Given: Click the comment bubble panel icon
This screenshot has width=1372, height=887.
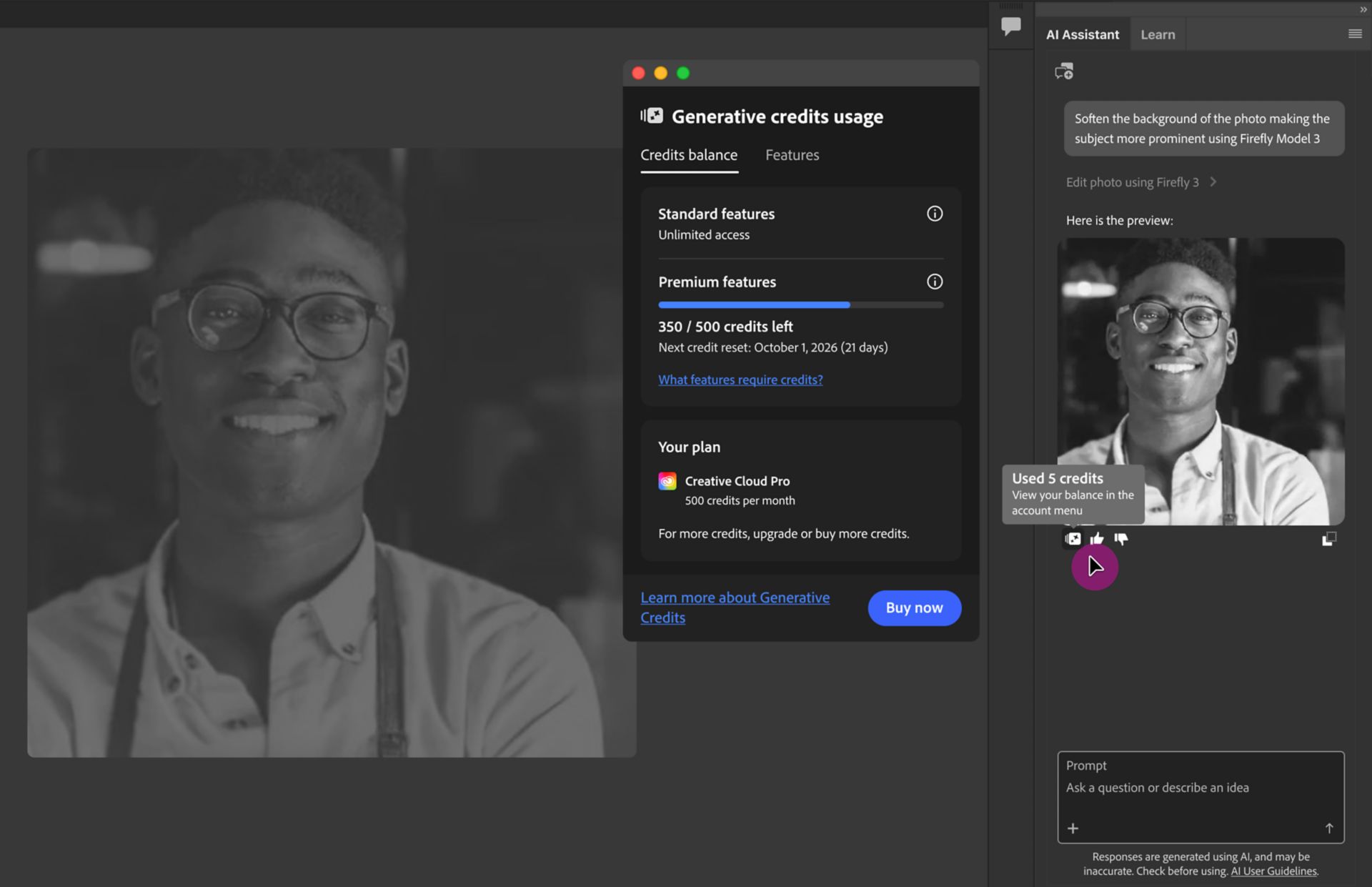Looking at the screenshot, I should pos(1011,27).
